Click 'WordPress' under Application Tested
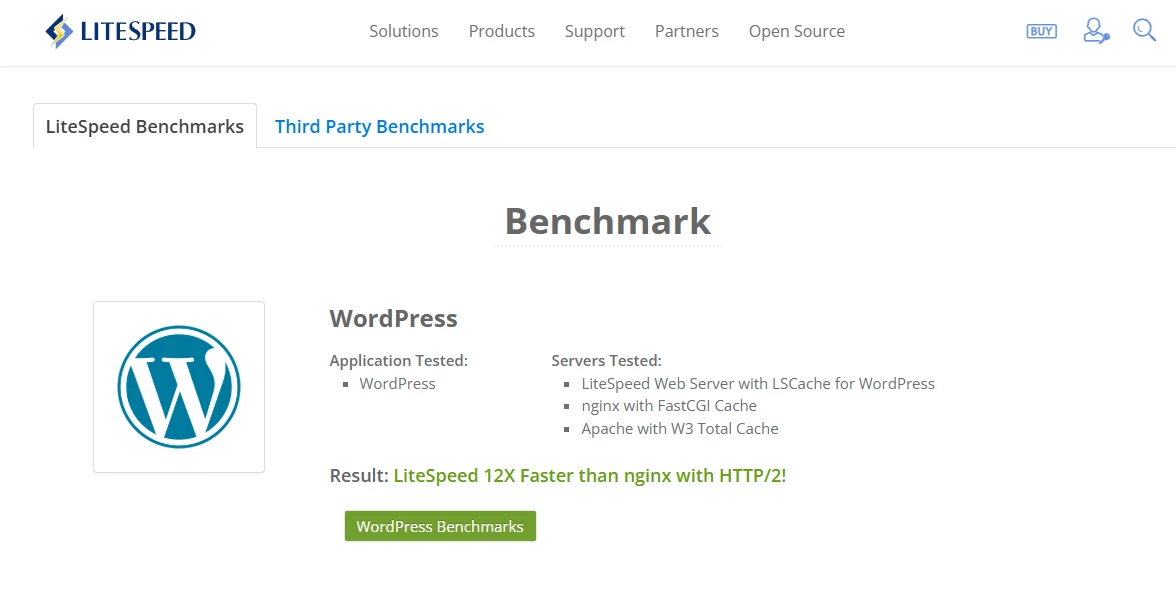Viewport: 1176px width, 592px height. pyautogui.click(x=398, y=383)
